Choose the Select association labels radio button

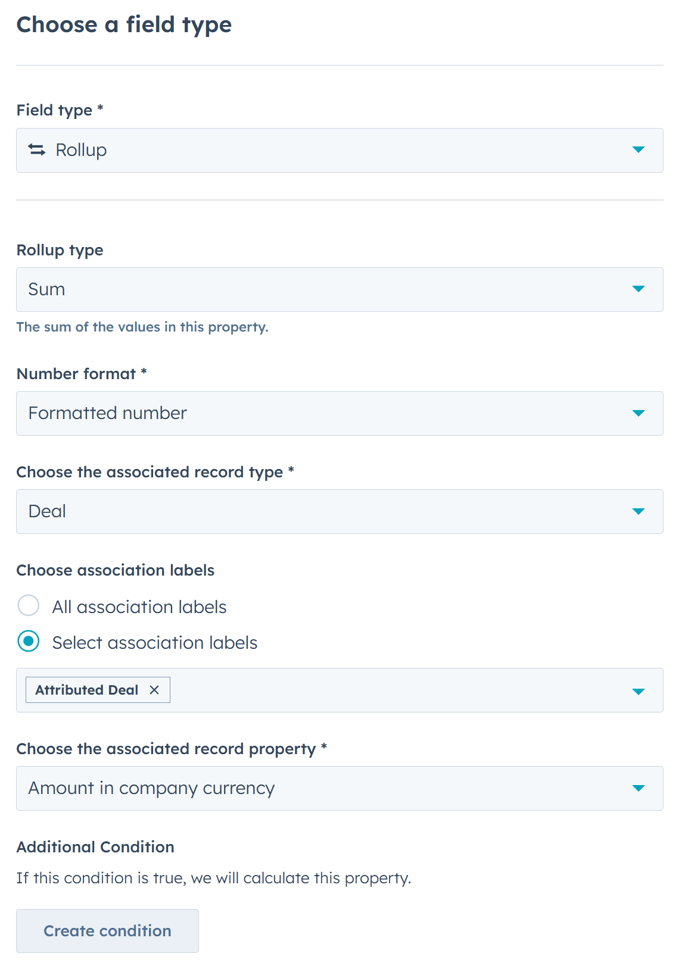coord(29,642)
